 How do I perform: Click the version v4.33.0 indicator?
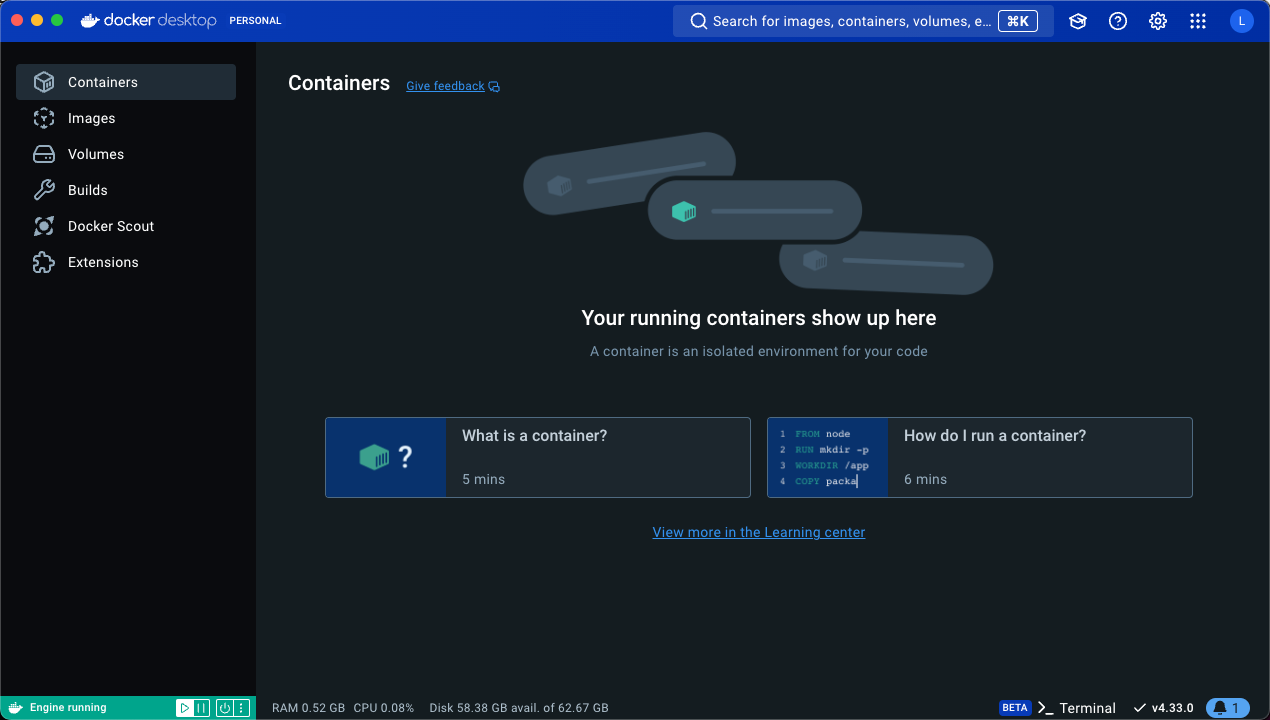pyautogui.click(x=1164, y=708)
